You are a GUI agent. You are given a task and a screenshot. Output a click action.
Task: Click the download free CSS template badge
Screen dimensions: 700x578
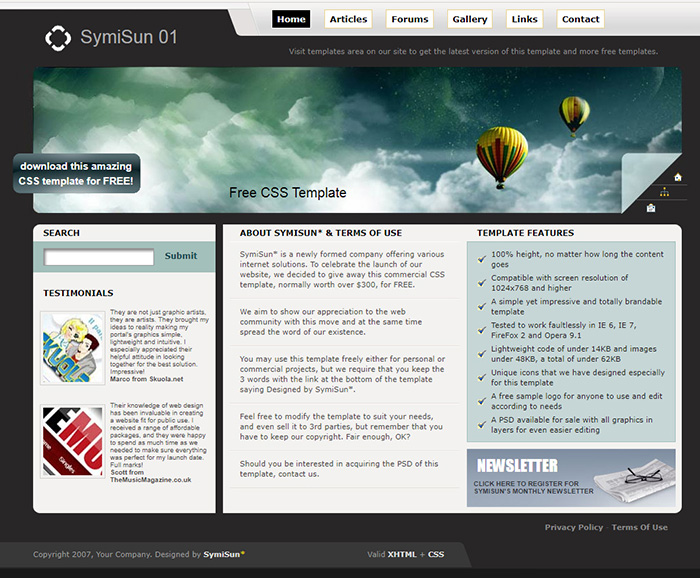[76, 174]
